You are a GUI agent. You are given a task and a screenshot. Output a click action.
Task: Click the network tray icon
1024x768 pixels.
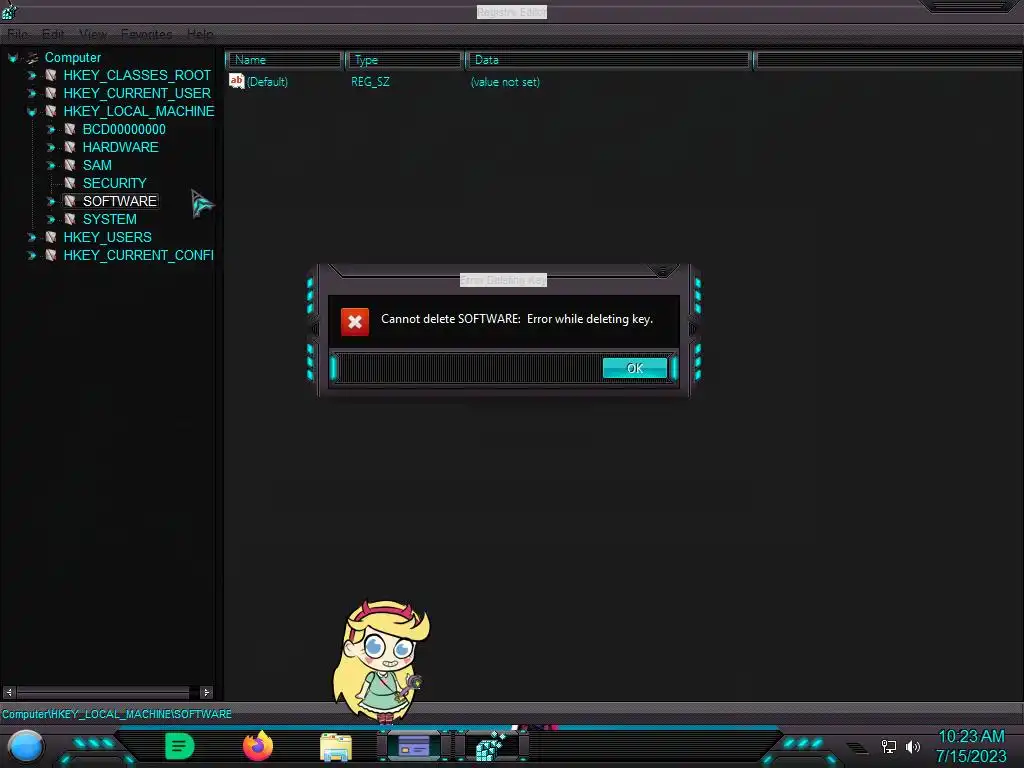click(x=889, y=746)
